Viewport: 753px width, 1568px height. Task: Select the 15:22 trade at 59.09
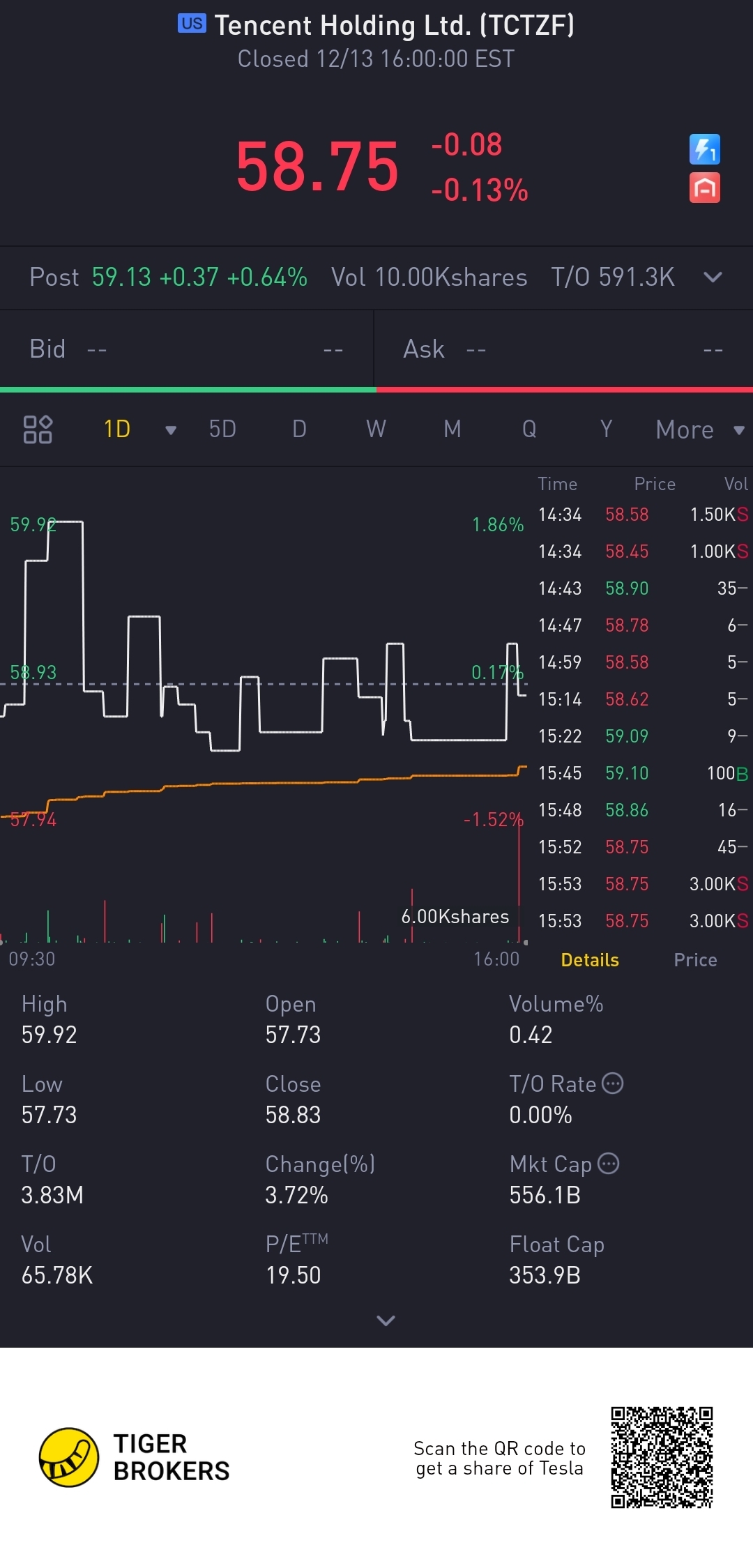tap(643, 736)
